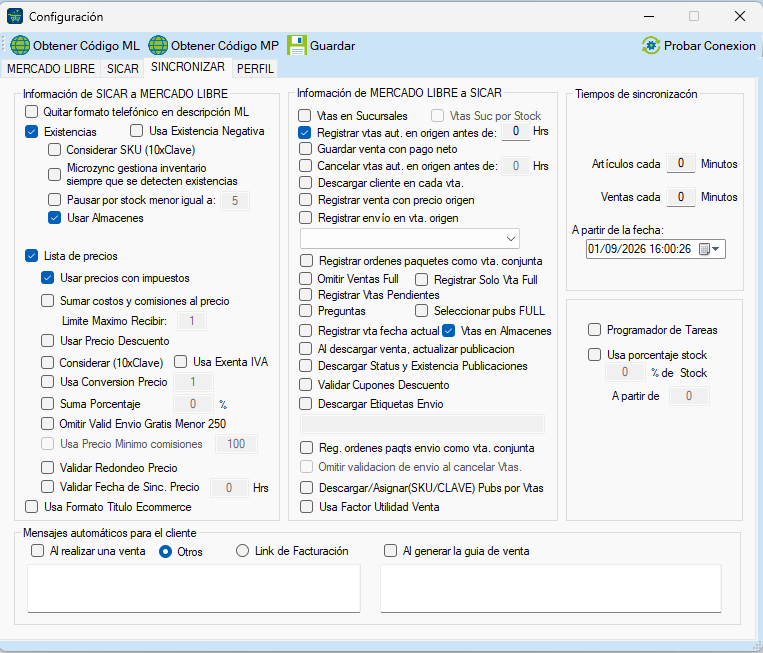Toggle Validar Redondeo Precio
The width and height of the screenshot is (763, 653).
point(48,468)
